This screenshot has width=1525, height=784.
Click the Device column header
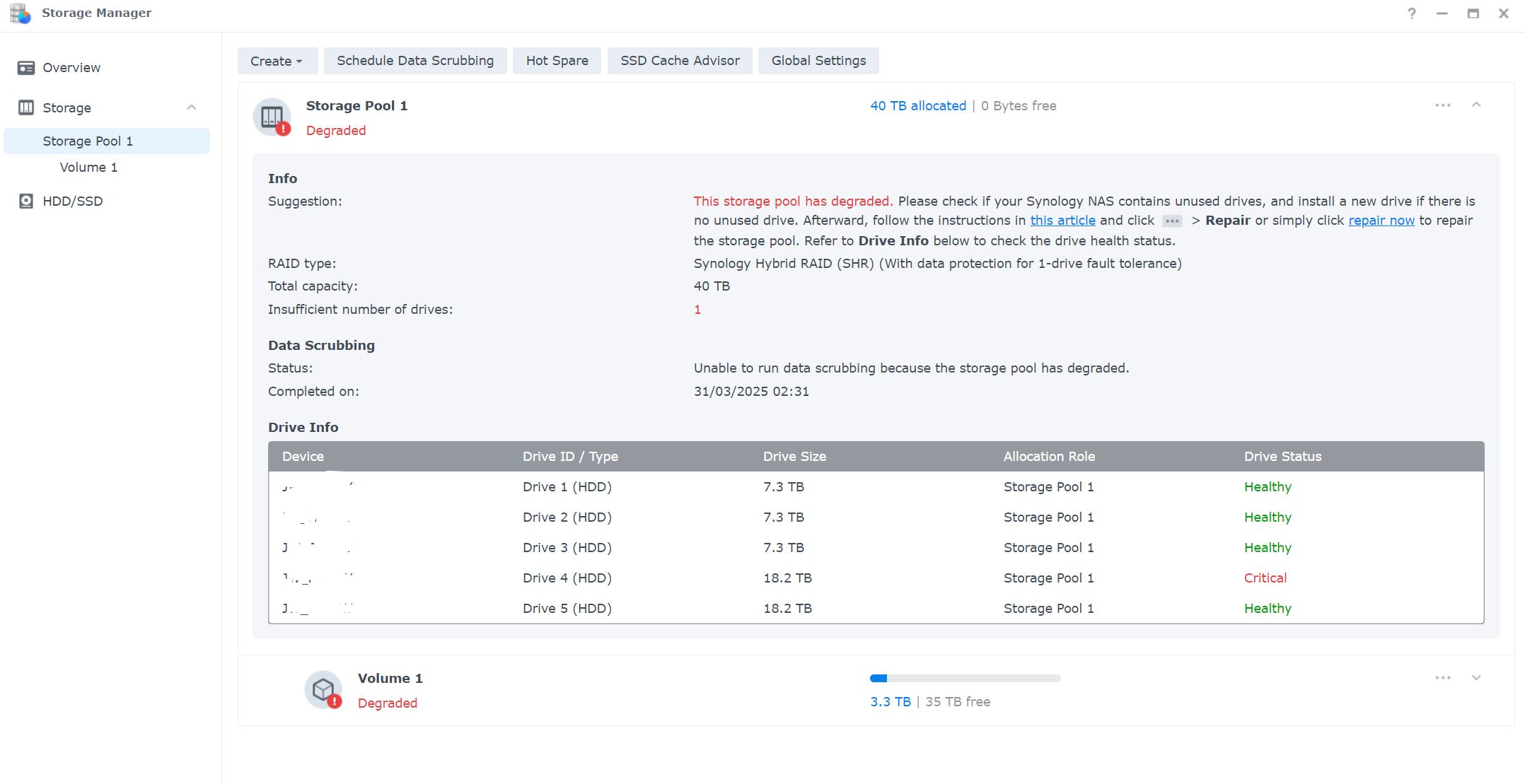[x=303, y=457]
